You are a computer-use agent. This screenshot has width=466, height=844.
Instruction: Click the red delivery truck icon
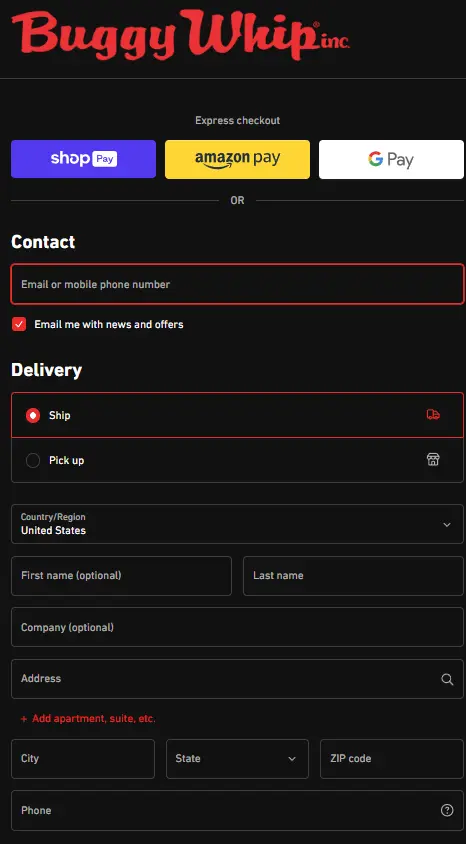tap(433, 414)
